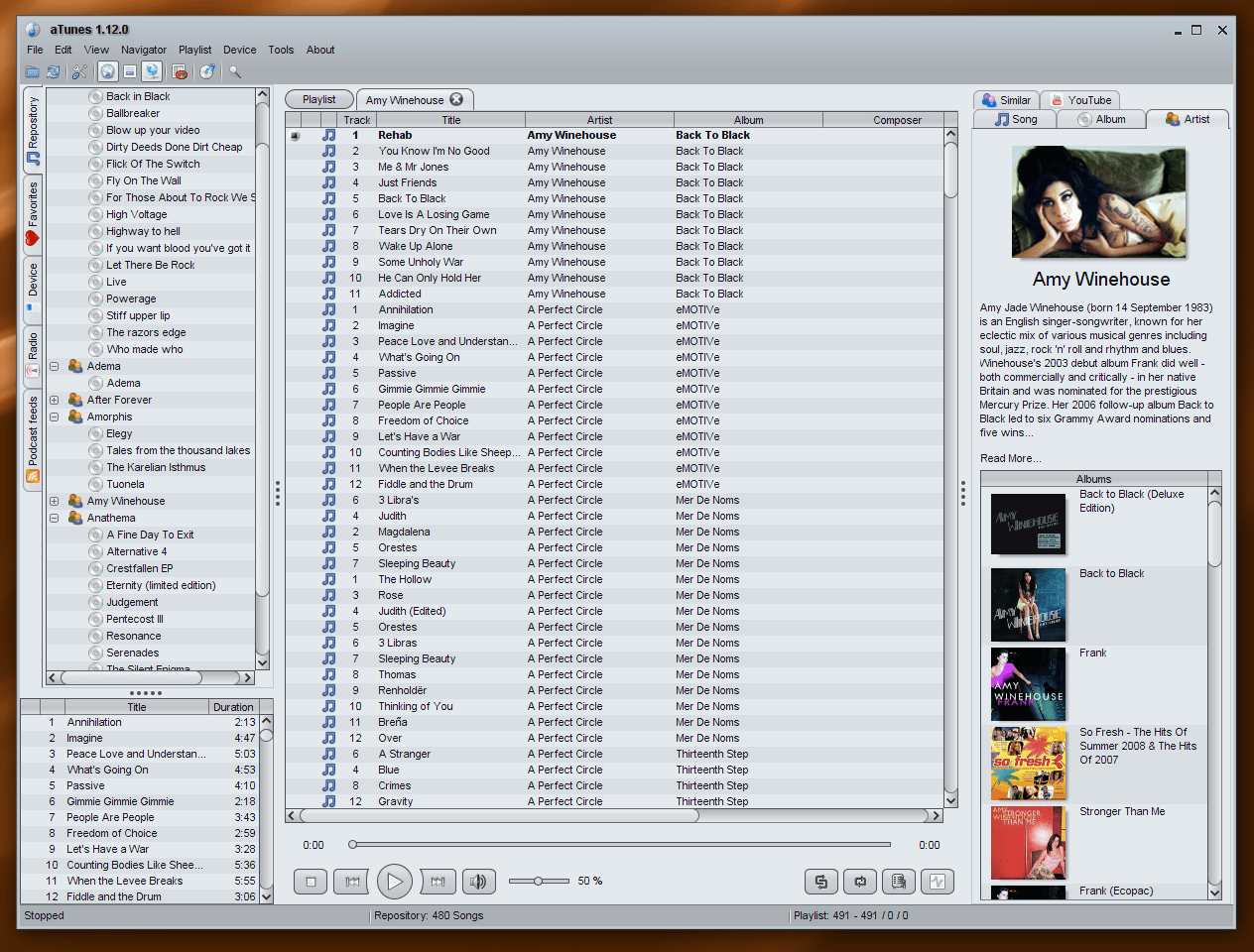
Task: Sort playlist by Album column header
Action: point(748,120)
